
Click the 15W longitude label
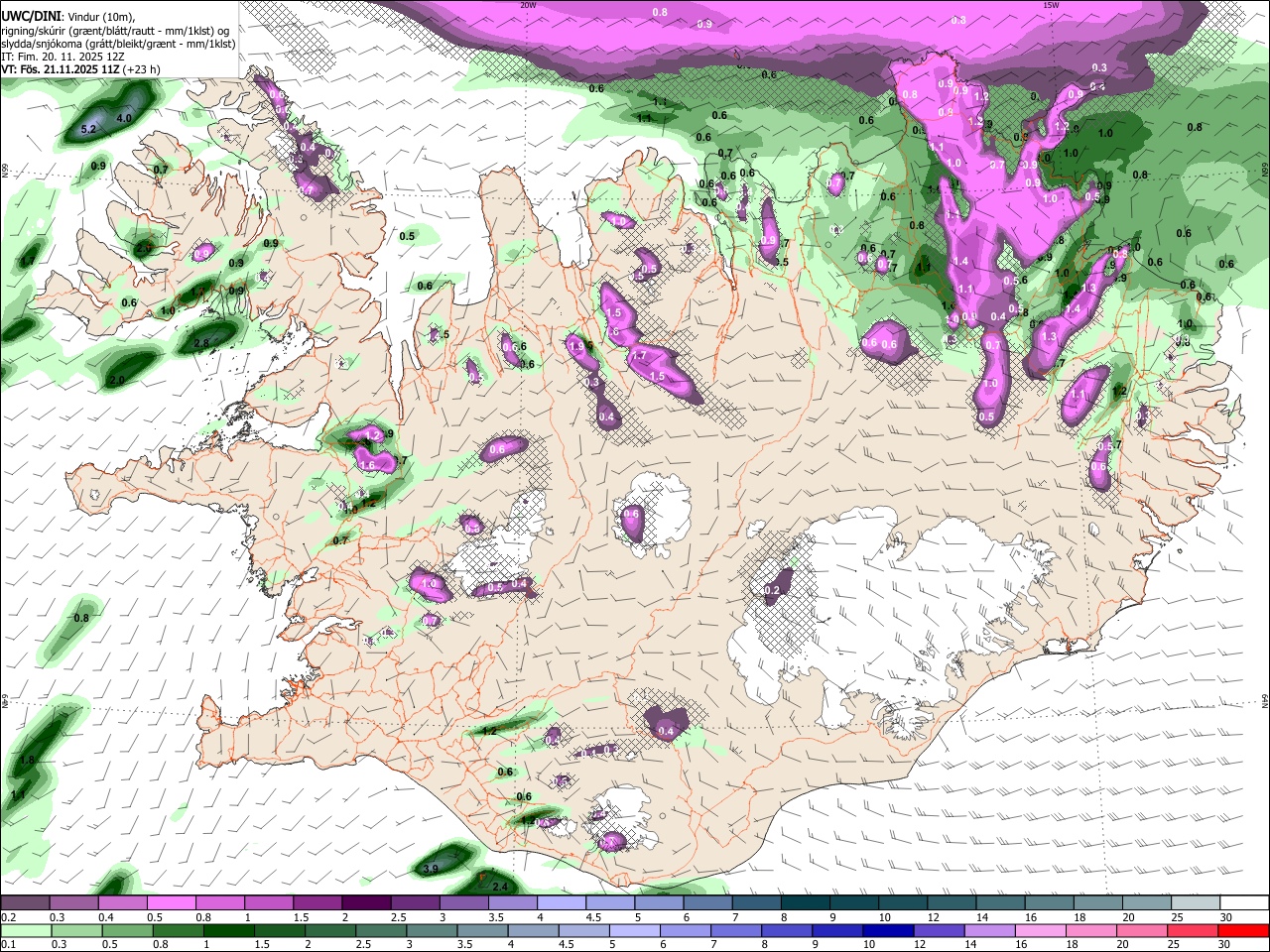tap(1051, 5)
